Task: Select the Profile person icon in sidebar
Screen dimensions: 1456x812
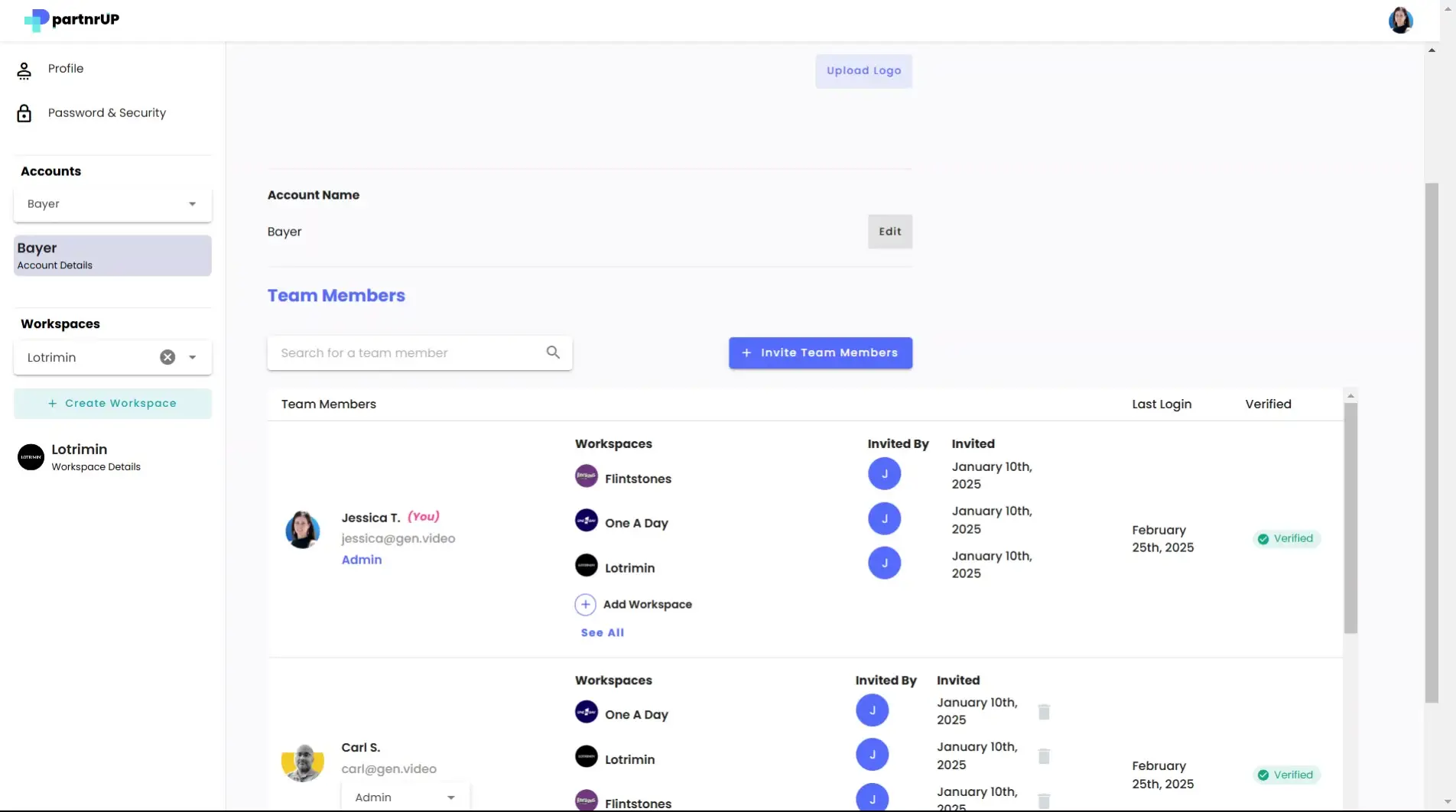Action: [x=24, y=69]
